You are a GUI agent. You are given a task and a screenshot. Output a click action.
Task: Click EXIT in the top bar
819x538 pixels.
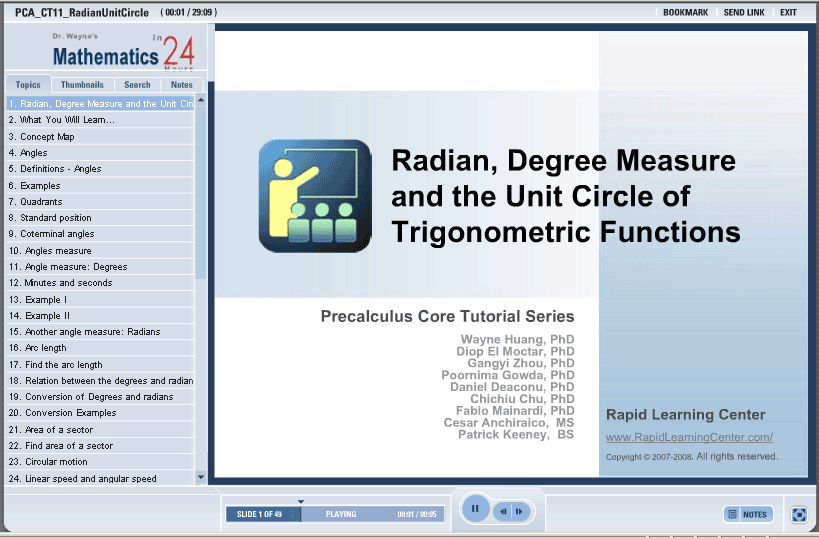[x=788, y=13]
